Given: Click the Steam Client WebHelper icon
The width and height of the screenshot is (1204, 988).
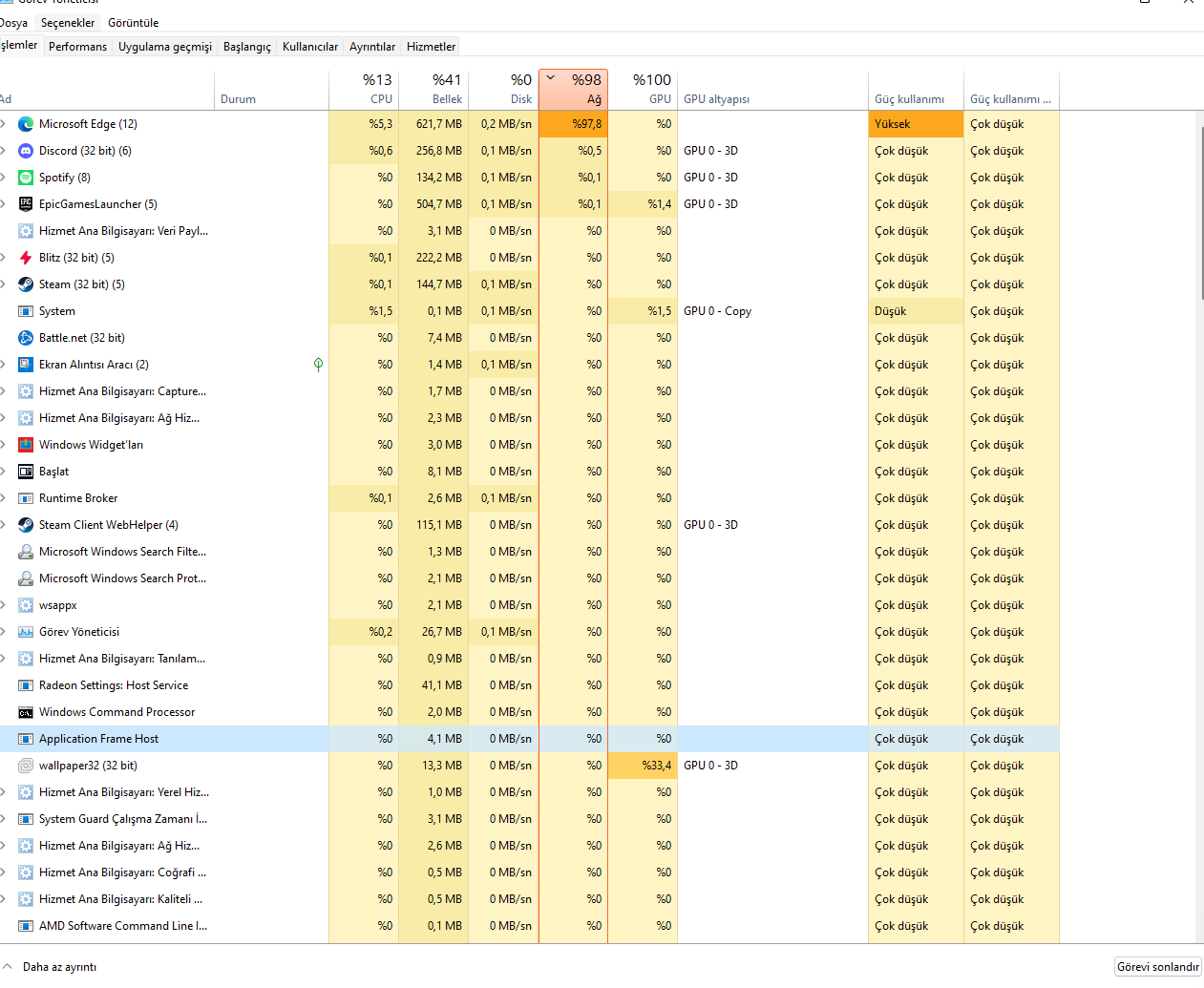Looking at the screenshot, I should pyautogui.click(x=26, y=525).
